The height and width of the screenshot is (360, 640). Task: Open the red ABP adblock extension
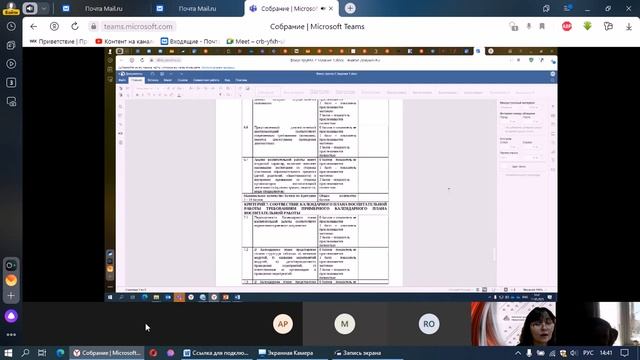[567, 27]
